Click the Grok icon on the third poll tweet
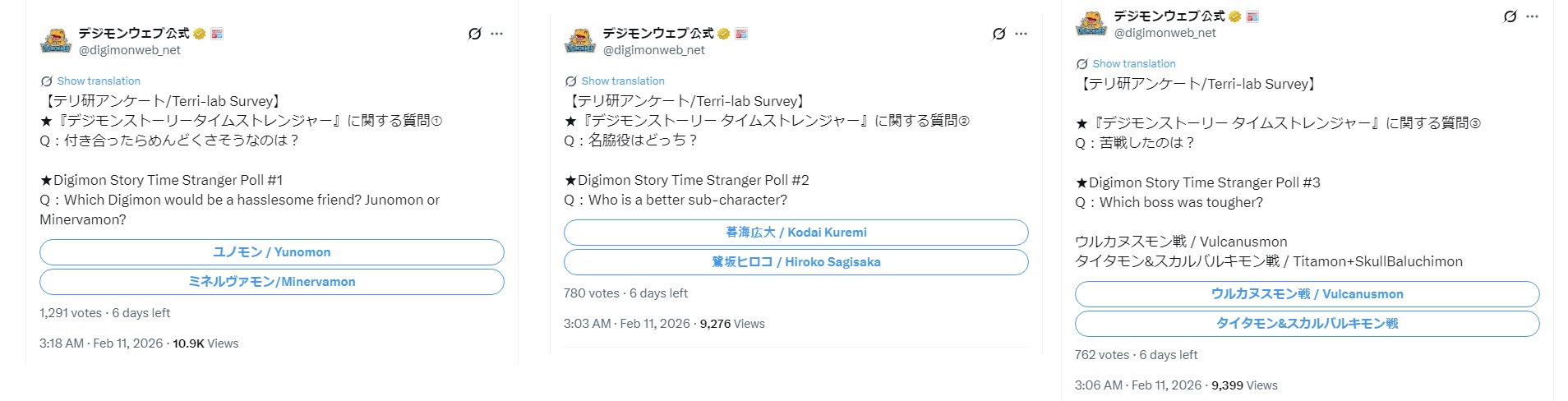The image size is (1568, 401). 1510,16
